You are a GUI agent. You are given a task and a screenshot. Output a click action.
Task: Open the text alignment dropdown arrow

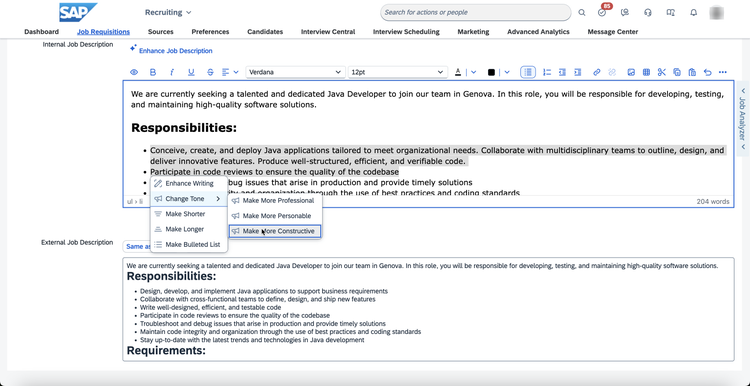(x=236, y=72)
